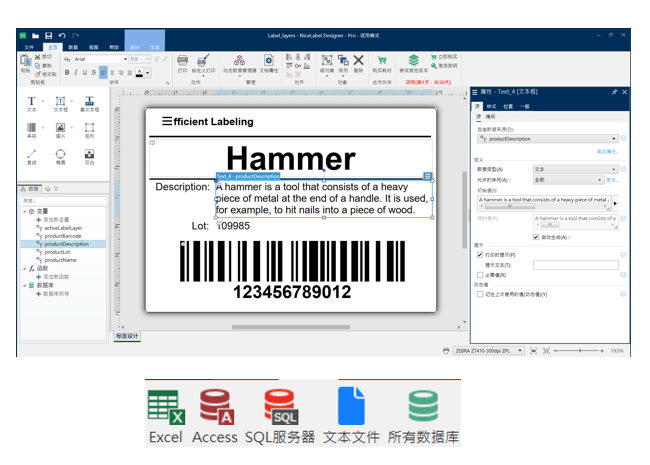Toggle the 自动生成 checkbox
This screenshot has height=465, width=650.
(536, 237)
